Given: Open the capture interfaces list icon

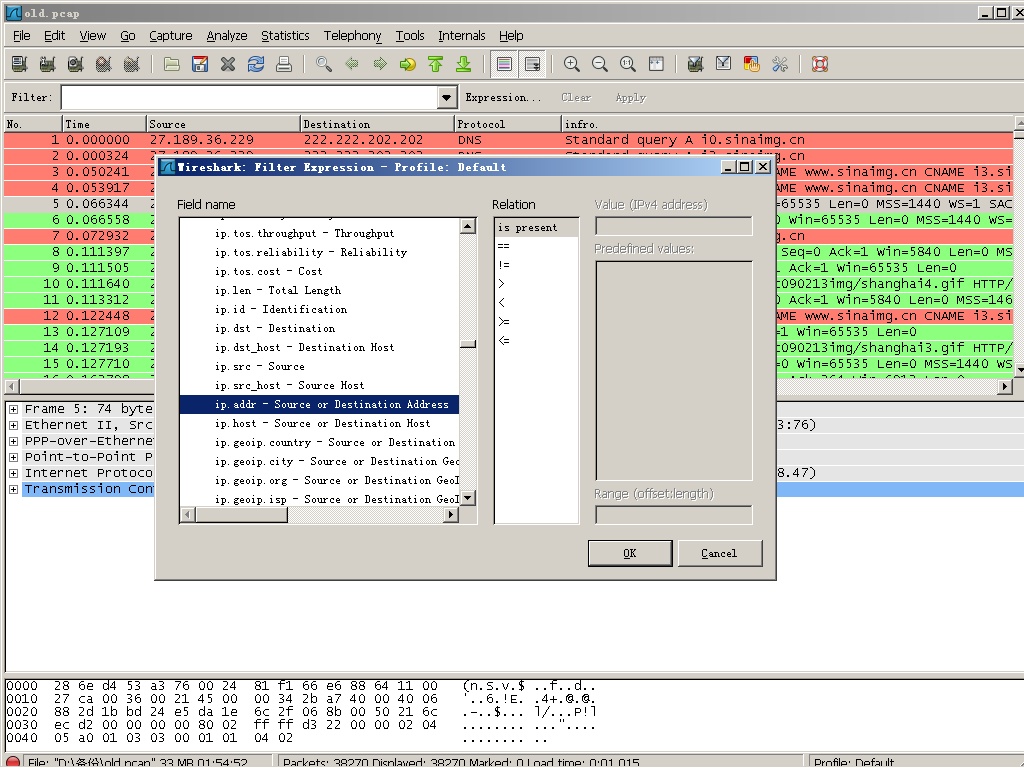Looking at the screenshot, I should point(20,64).
